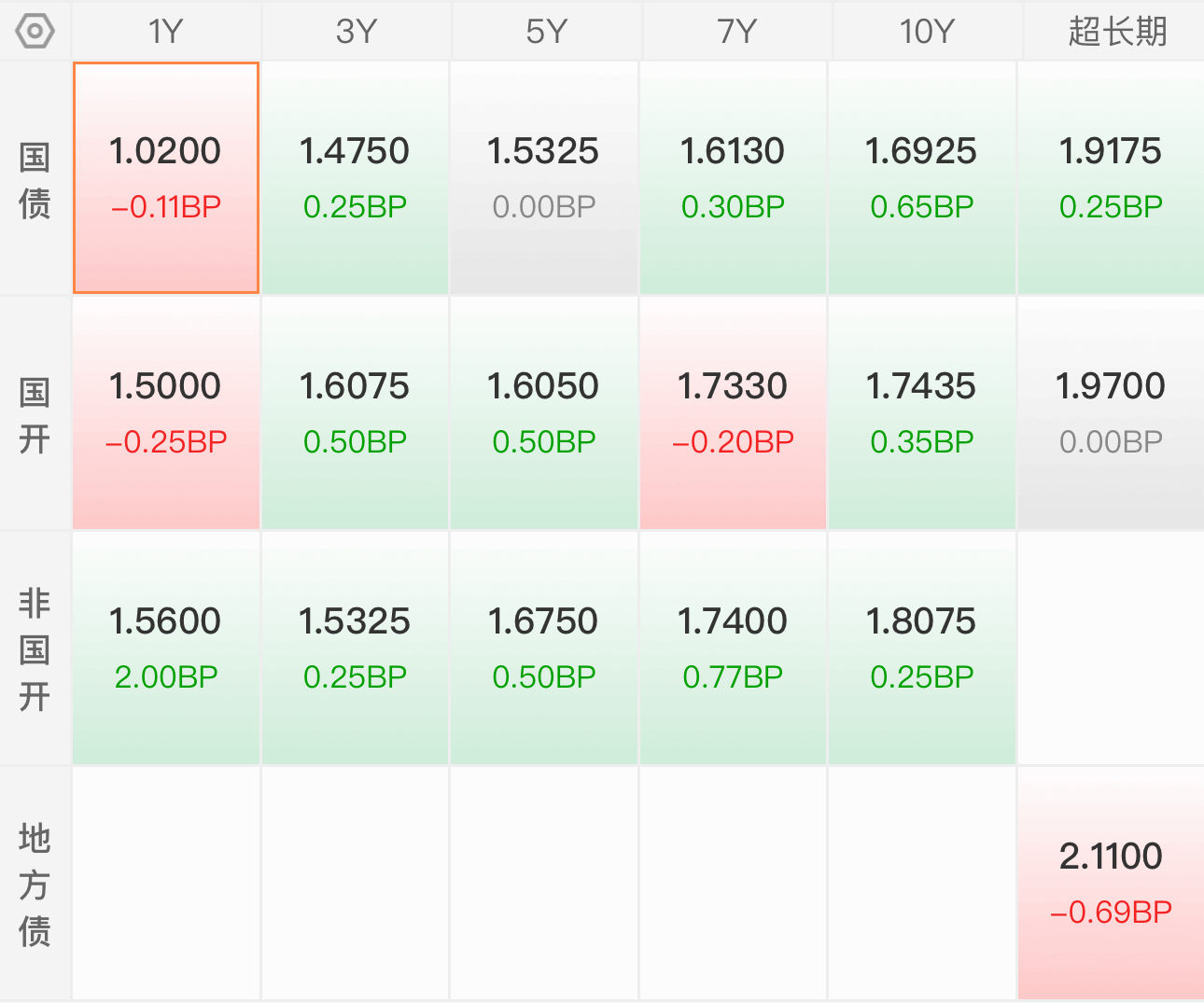Image resolution: width=1204 pixels, height=1003 pixels.
Task: Click 非国开 10Y cell 1.8075
Action: click(921, 648)
